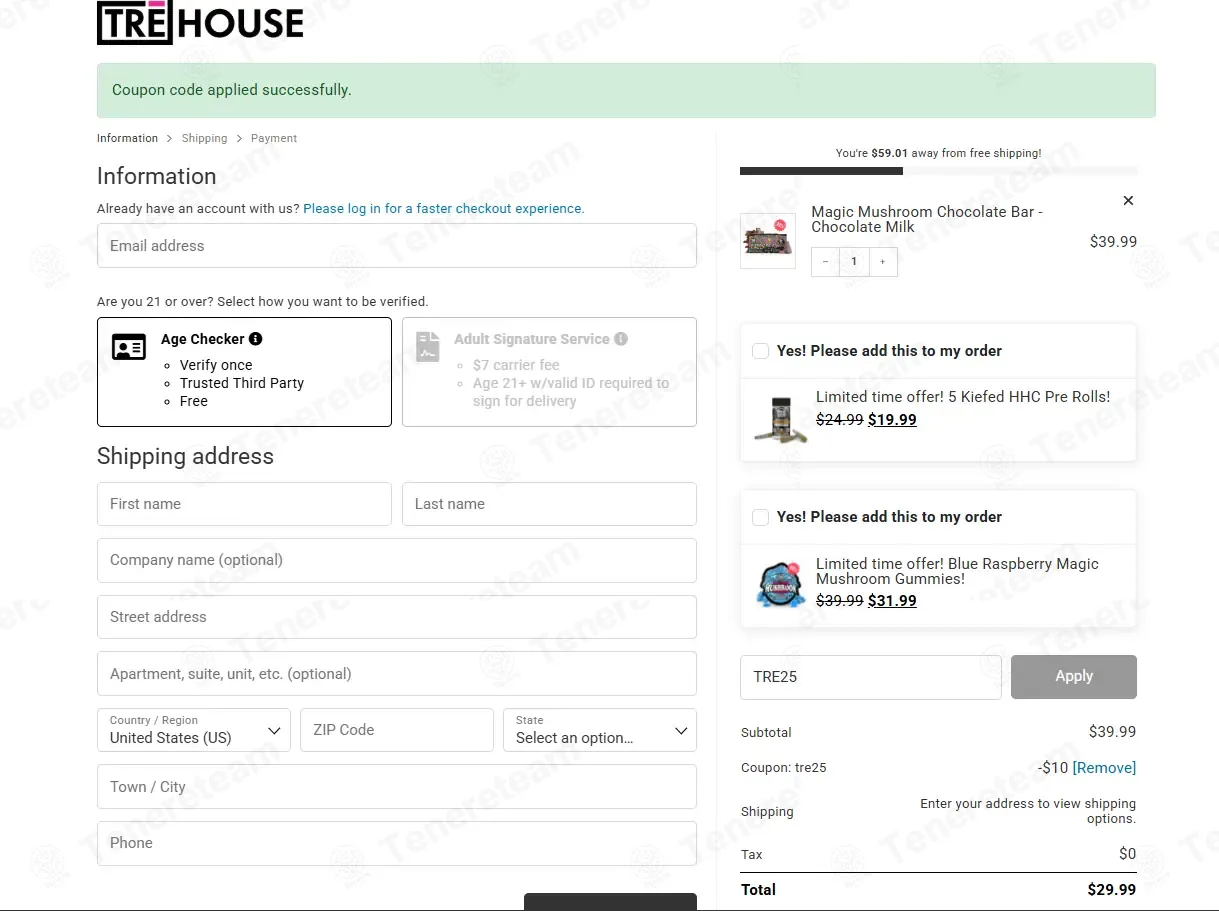Click the TRĒ HOUSE logo

[x=200, y=22]
